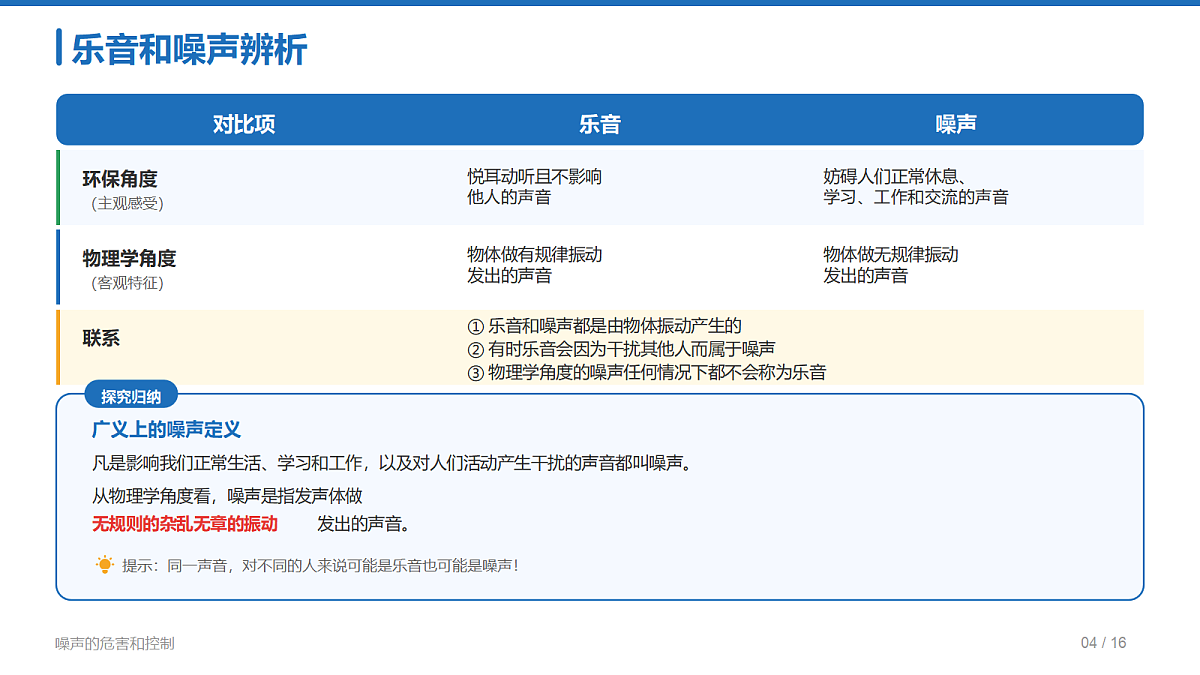Viewport: 1200px width, 675px height.
Task: Click the heading 广义上的噪声定义
Action: [x=166, y=429]
